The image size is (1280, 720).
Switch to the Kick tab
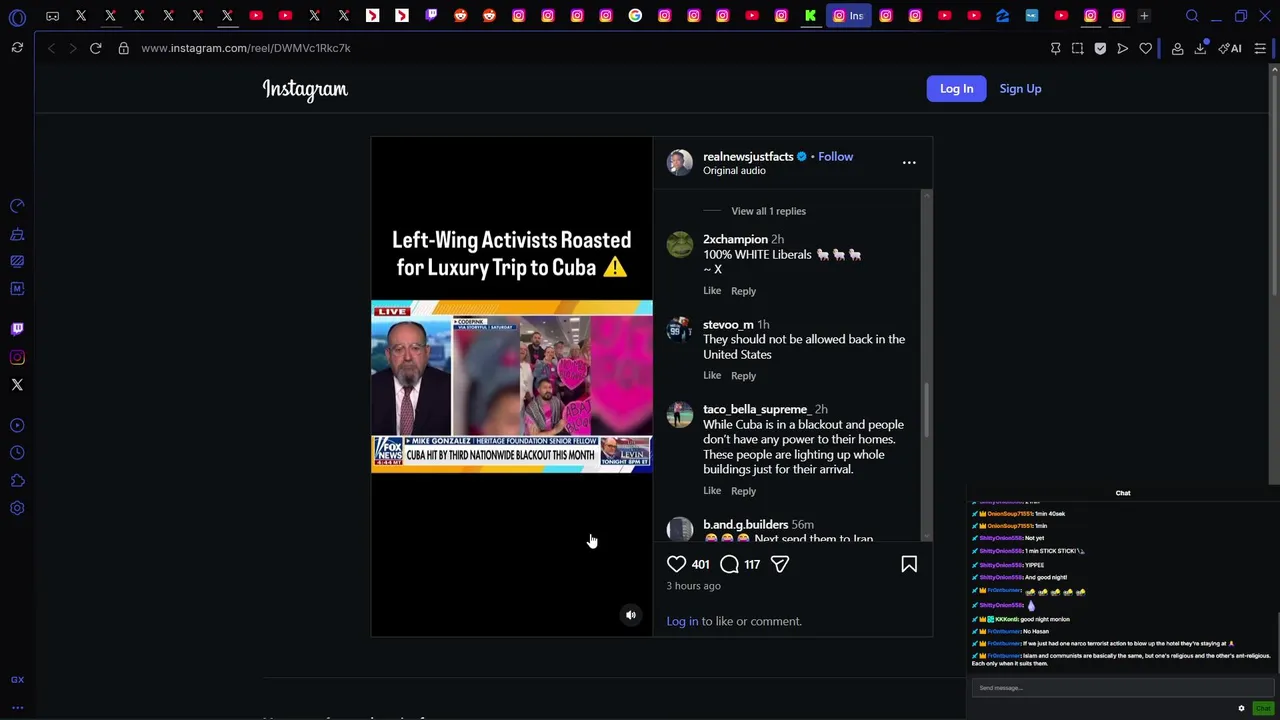point(810,16)
